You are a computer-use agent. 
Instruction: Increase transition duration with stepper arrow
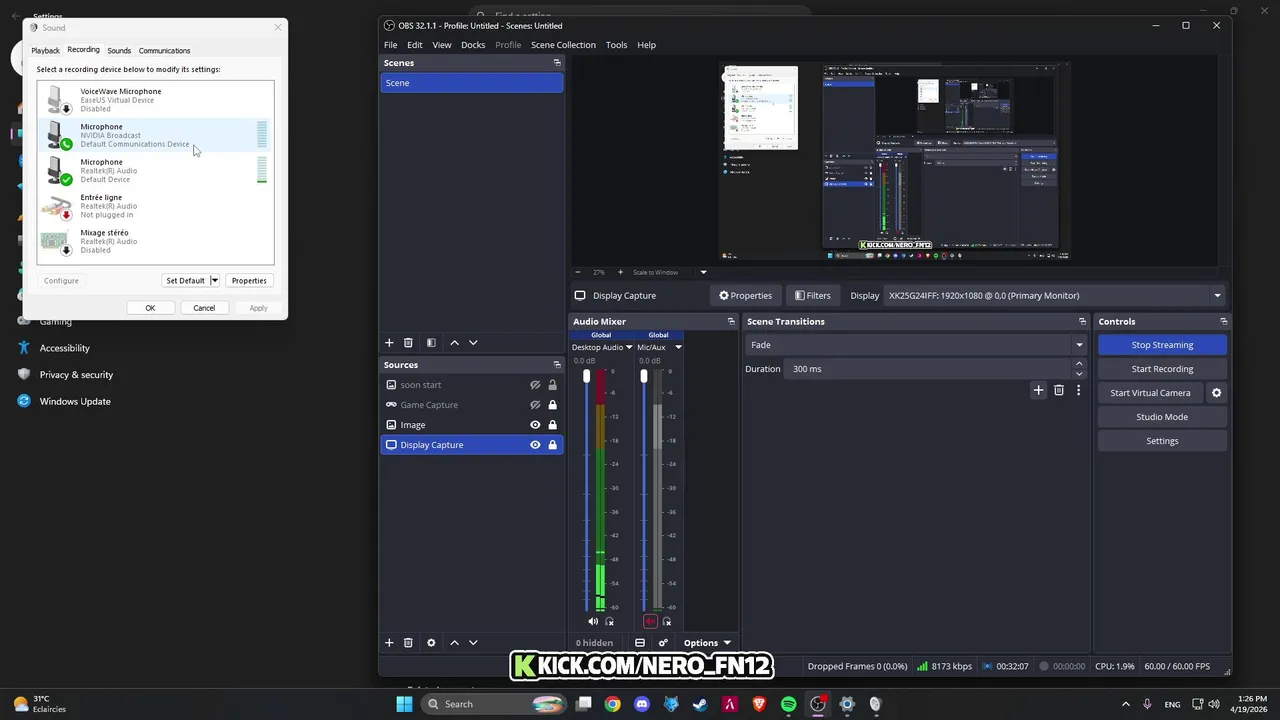point(1078,364)
